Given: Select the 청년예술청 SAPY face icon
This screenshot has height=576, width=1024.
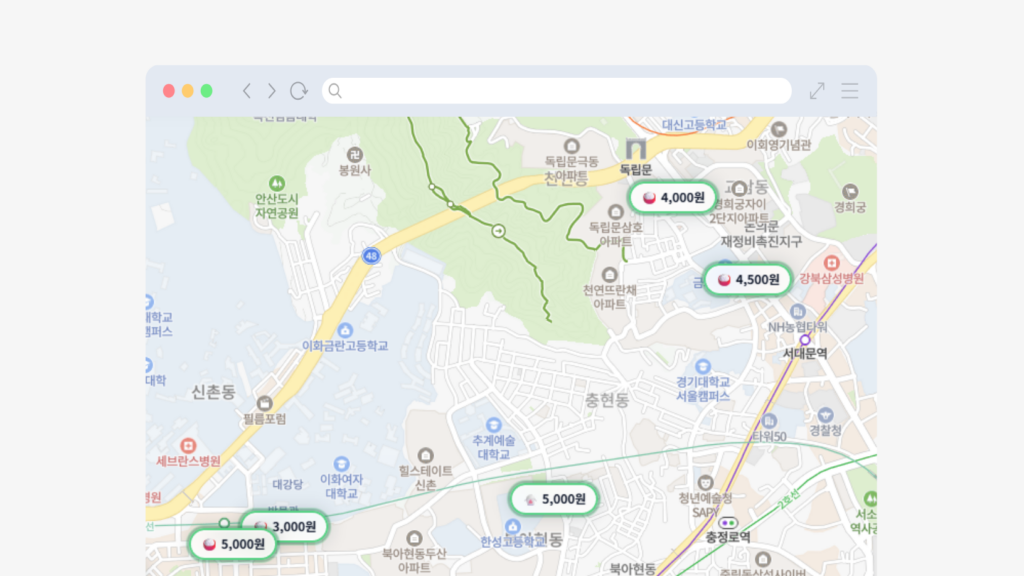Looking at the screenshot, I should point(706,482).
